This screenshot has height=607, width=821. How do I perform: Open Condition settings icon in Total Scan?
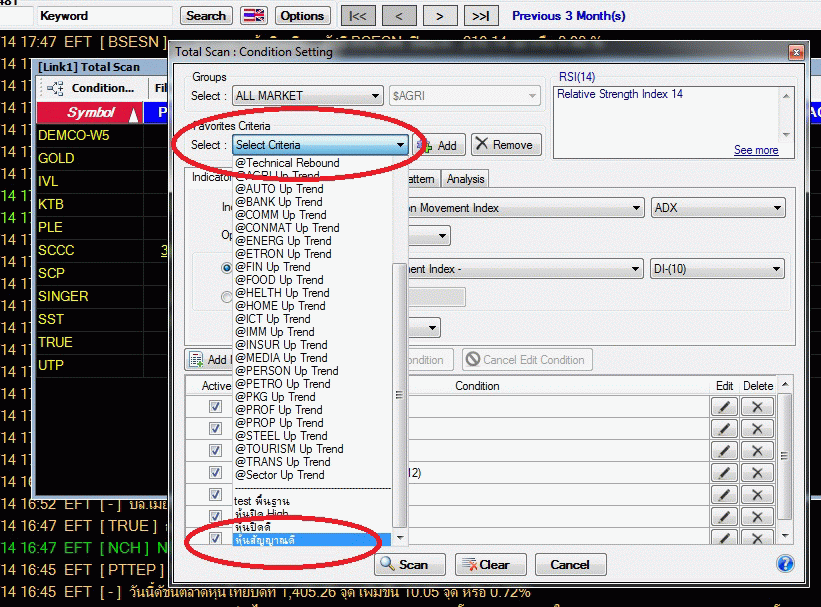click(x=55, y=88)
